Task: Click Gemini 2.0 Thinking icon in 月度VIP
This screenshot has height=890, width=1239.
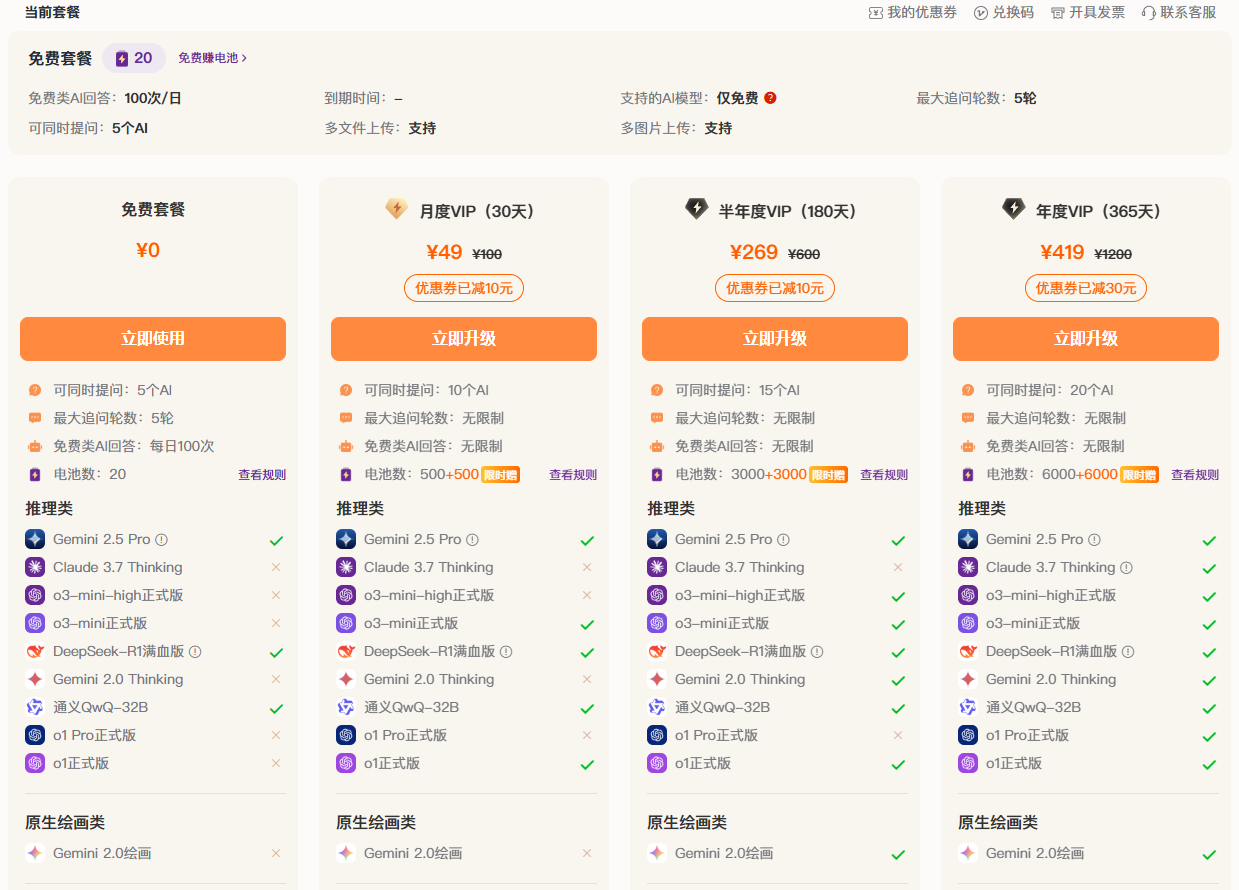Action: (x=346, y=679)
